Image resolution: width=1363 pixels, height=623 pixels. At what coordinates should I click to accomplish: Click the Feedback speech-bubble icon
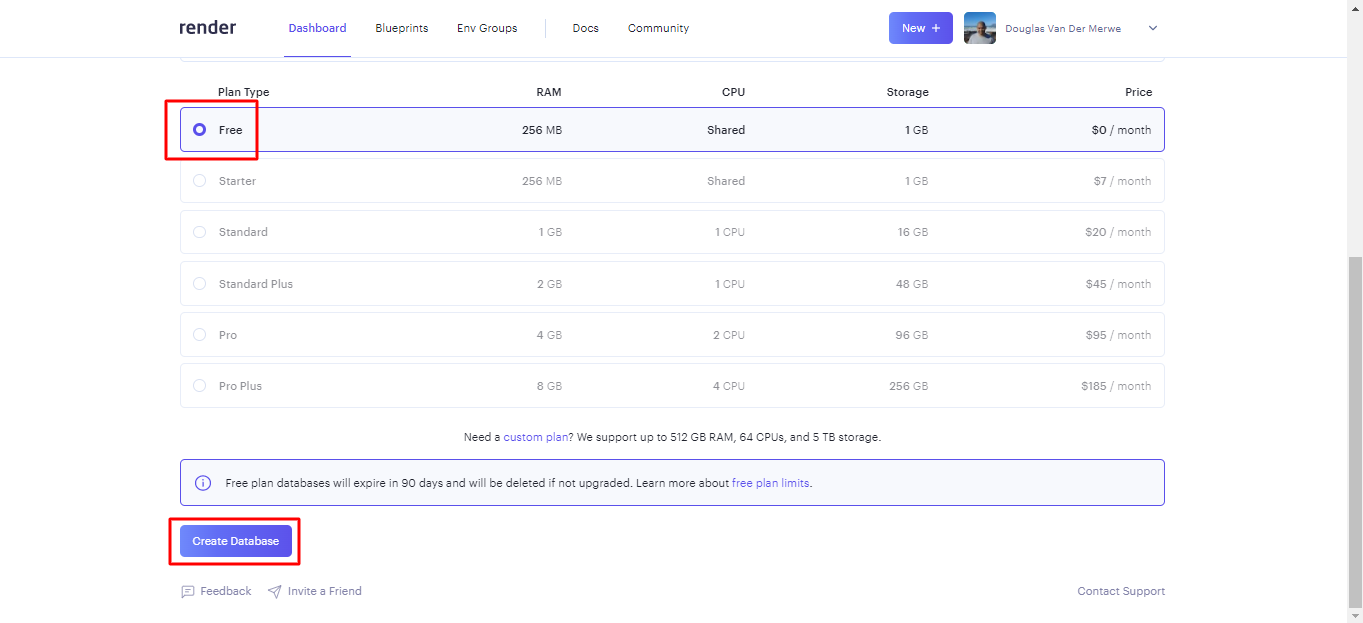tap(187, 591)
